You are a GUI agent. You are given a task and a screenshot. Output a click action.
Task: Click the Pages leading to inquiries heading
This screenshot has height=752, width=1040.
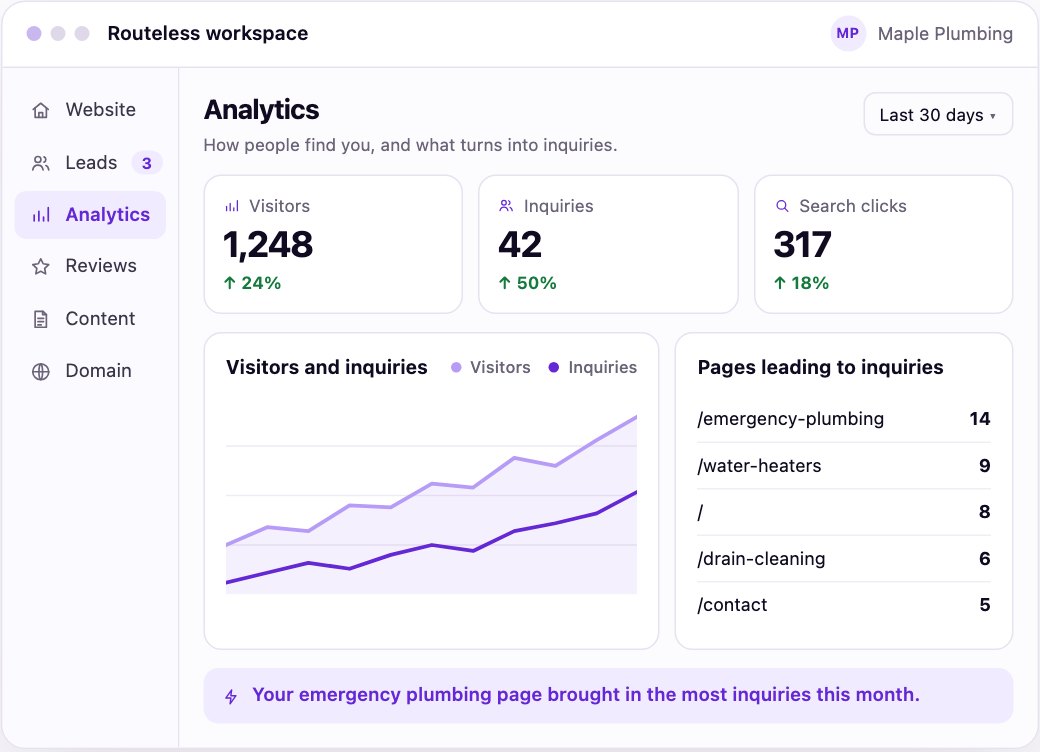820,367
